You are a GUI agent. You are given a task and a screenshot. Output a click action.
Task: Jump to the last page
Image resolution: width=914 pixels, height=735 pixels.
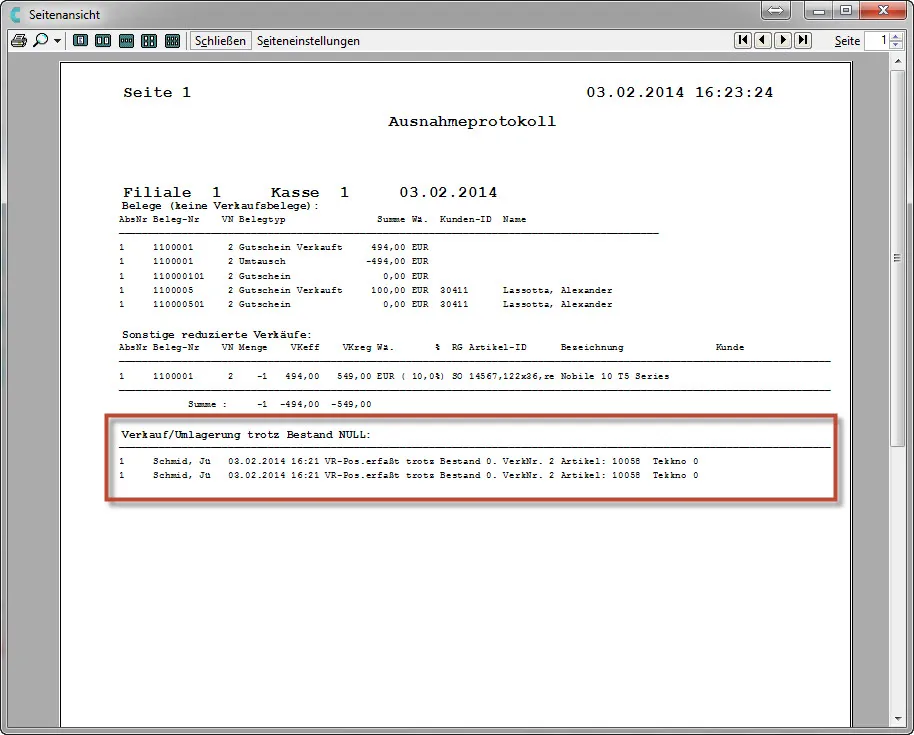(802, 40)
